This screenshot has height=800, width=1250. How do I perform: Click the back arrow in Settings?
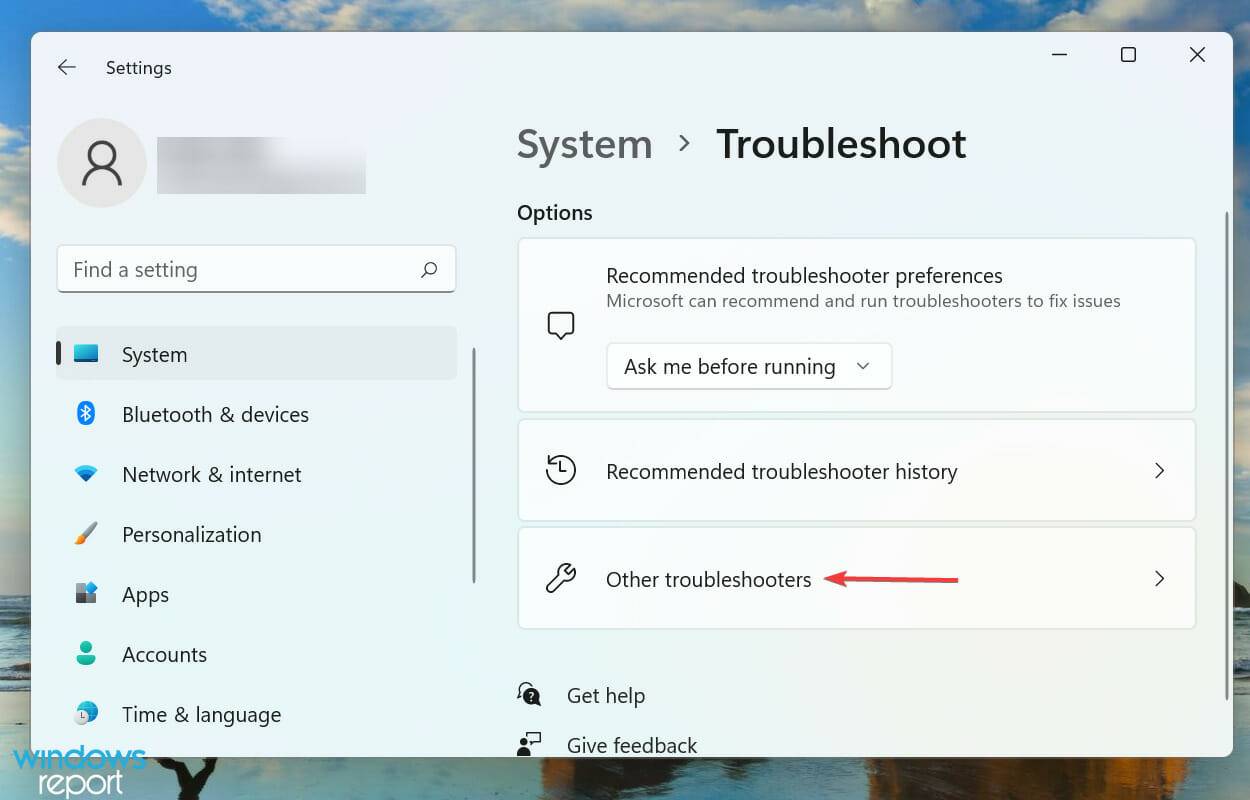click(66, 67)
